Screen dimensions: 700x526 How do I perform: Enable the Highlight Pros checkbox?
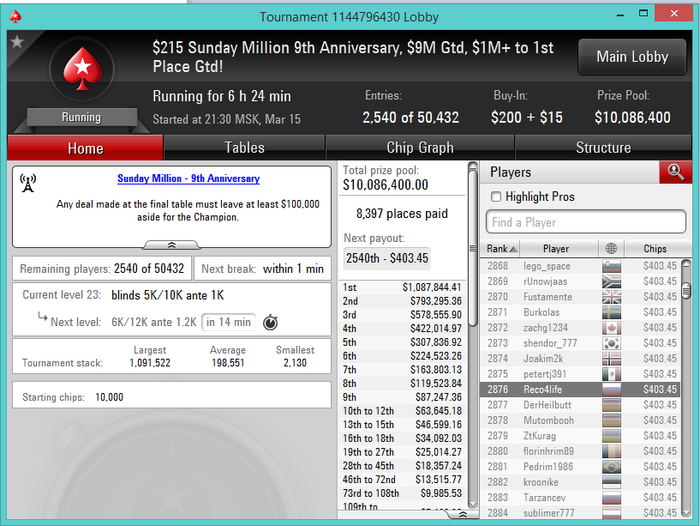496,196
